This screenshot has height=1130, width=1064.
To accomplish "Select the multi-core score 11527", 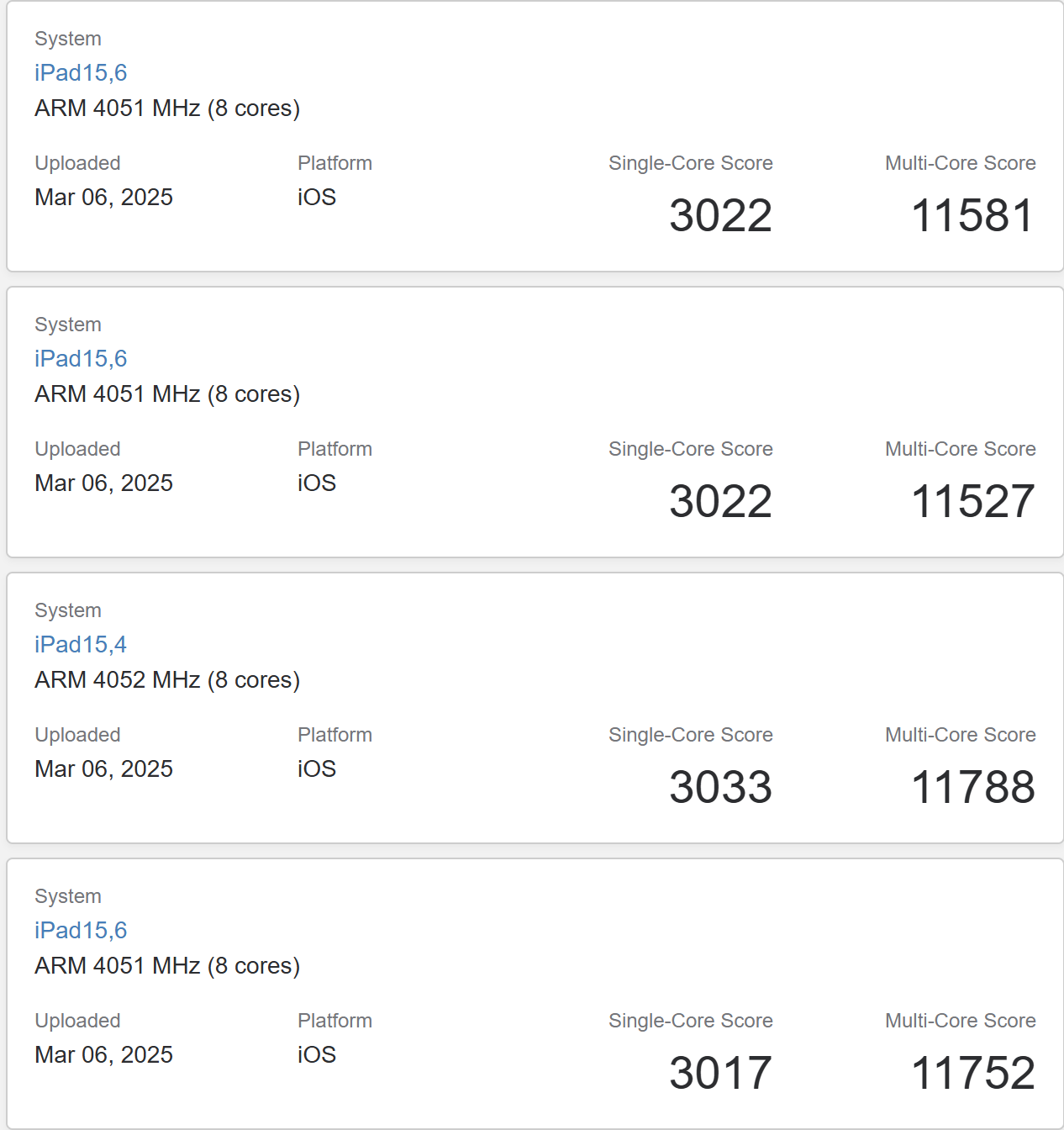I will pyautogui.click(x=972, y=502).
